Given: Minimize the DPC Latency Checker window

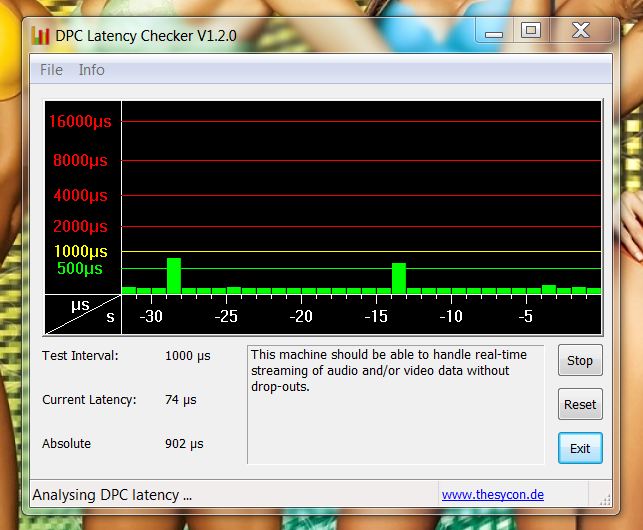Looking at the screenshot, I should point(494,31).
